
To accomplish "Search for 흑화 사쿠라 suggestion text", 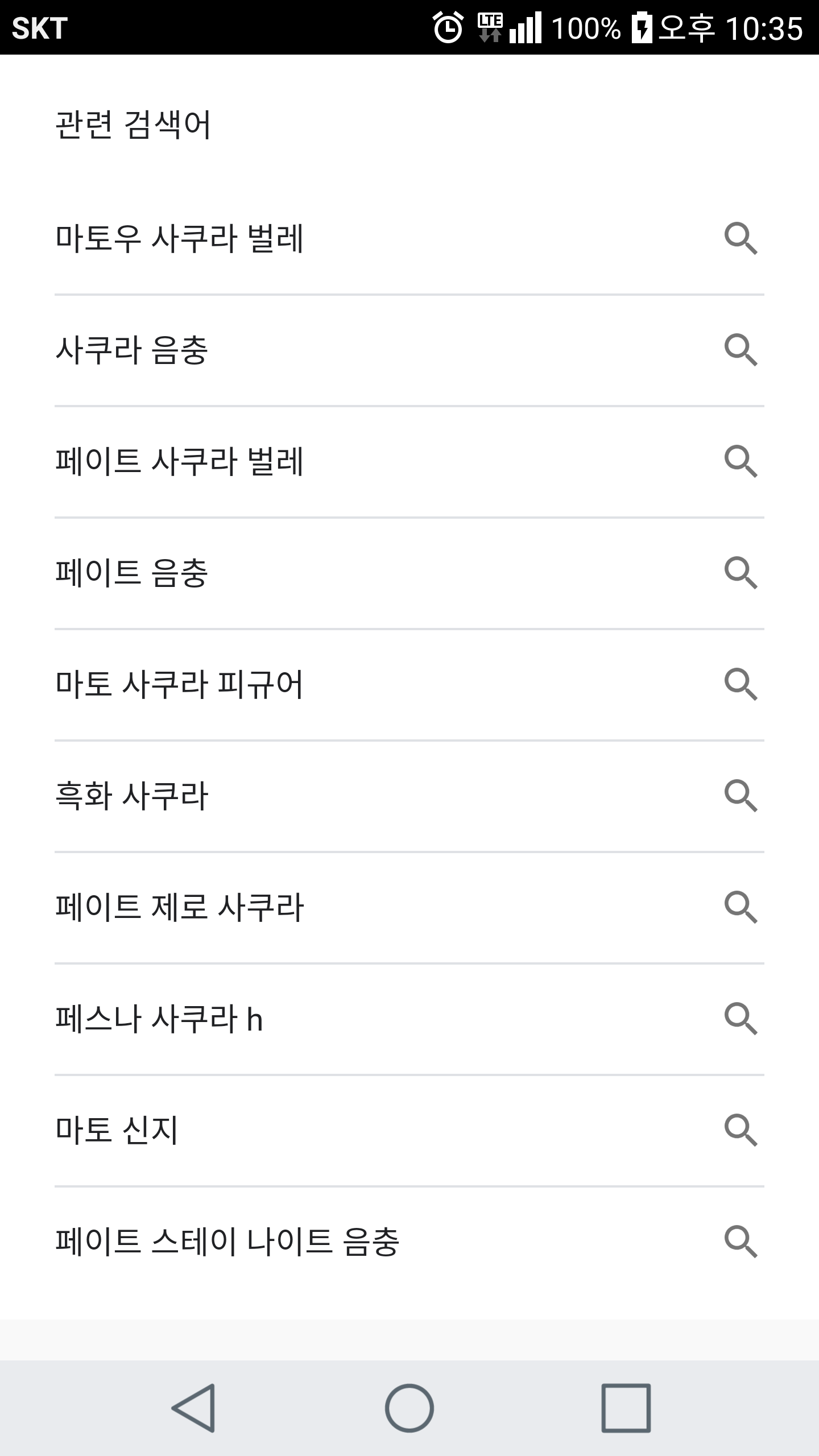I will tap(132, 796).
